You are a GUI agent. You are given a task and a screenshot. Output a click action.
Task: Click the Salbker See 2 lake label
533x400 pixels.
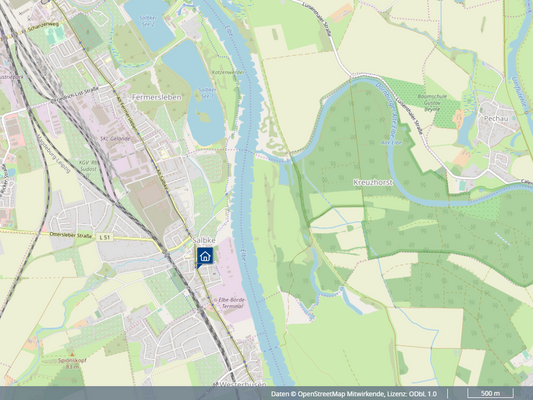click(149, 20)
